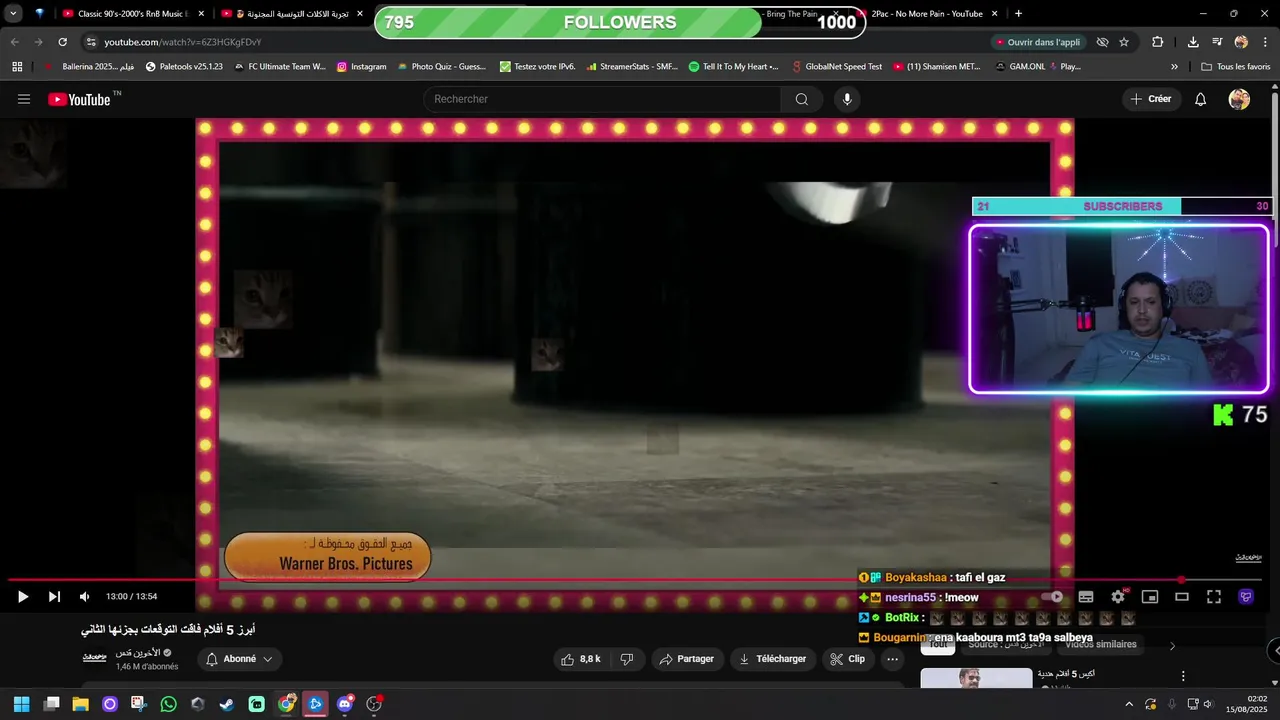Open Discord from the taskbar
The height and width of the screenshot is (720, 1280).
tap(345, 704)
